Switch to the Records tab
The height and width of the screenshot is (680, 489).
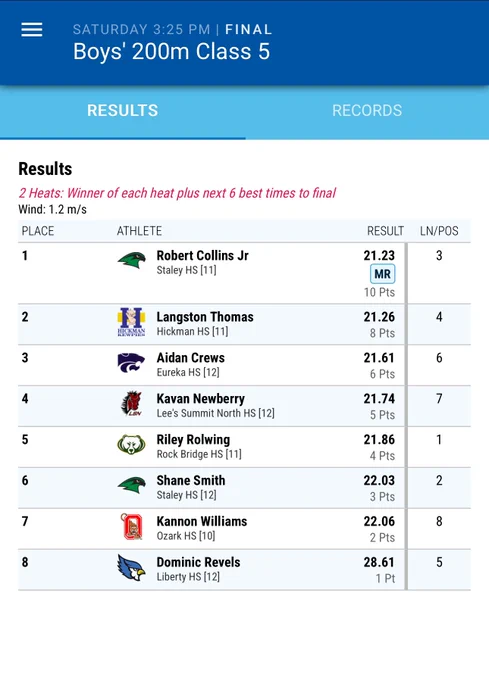click(x=367, y=111)
